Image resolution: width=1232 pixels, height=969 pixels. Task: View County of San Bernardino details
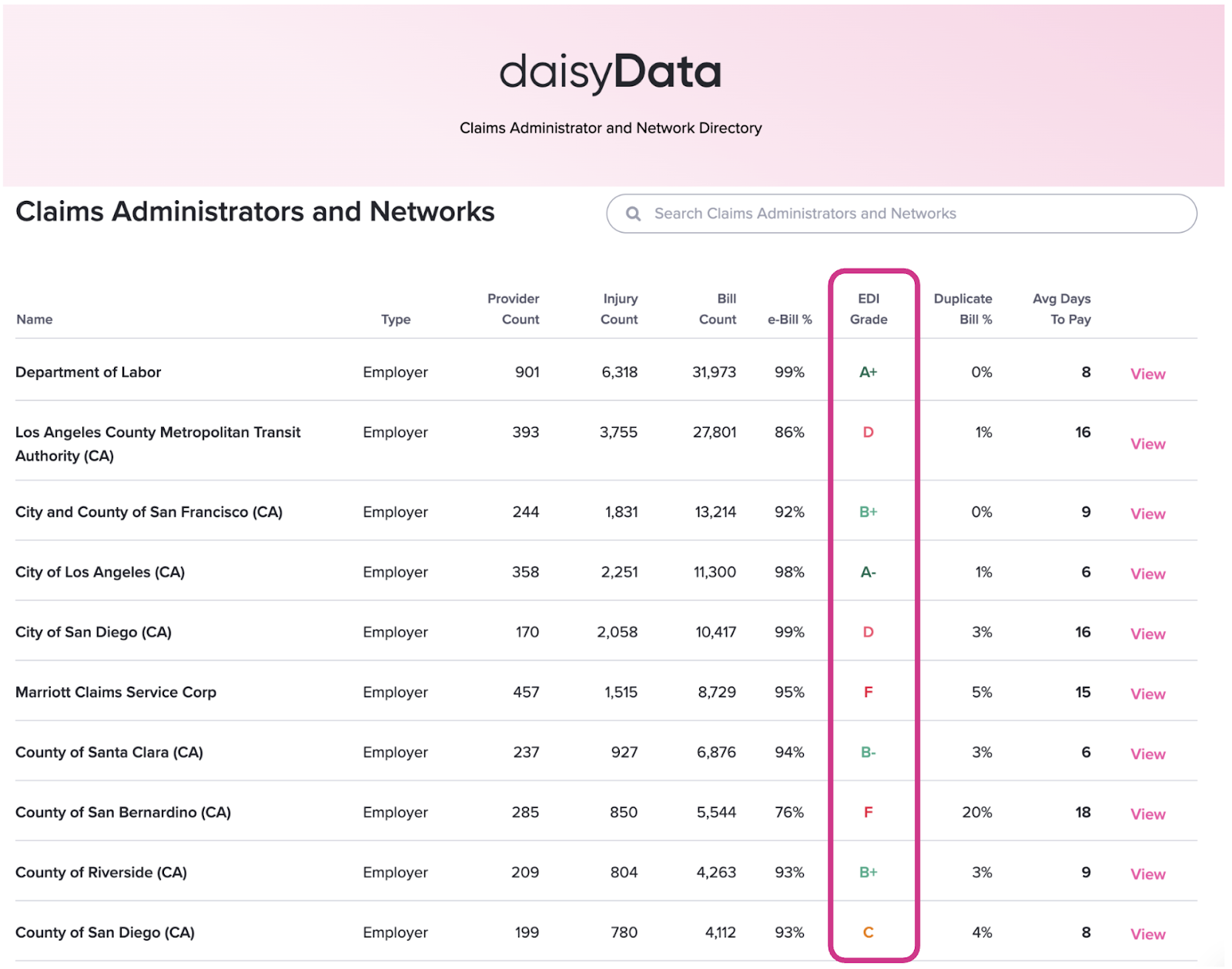tap(1147, 814)
